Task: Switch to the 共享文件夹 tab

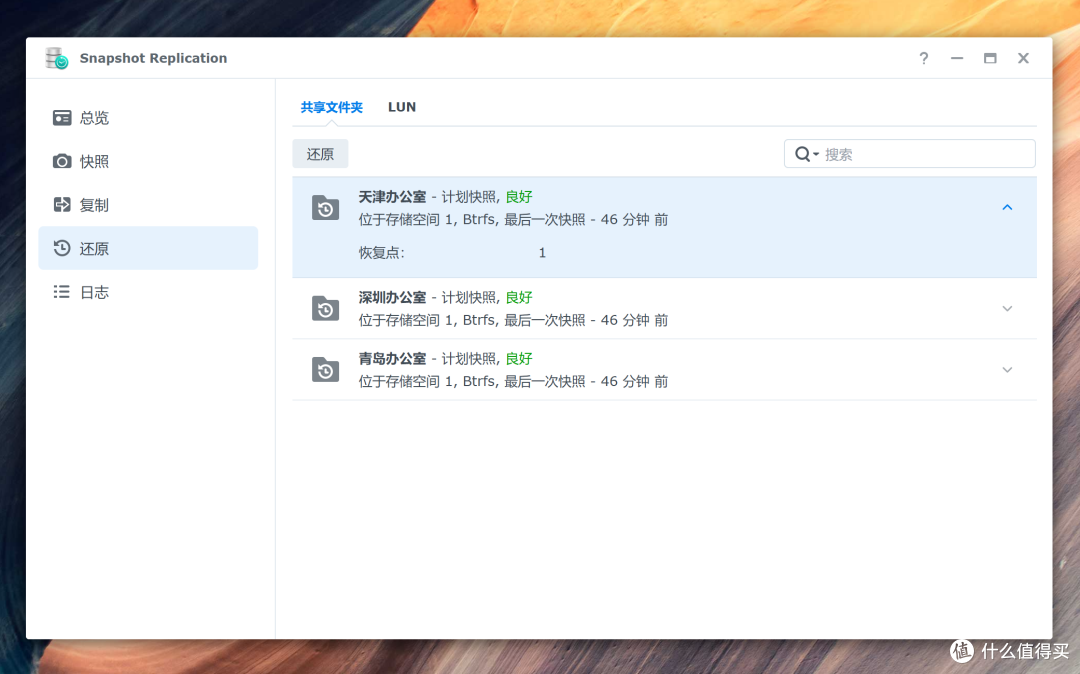Action: click(331, 107)
